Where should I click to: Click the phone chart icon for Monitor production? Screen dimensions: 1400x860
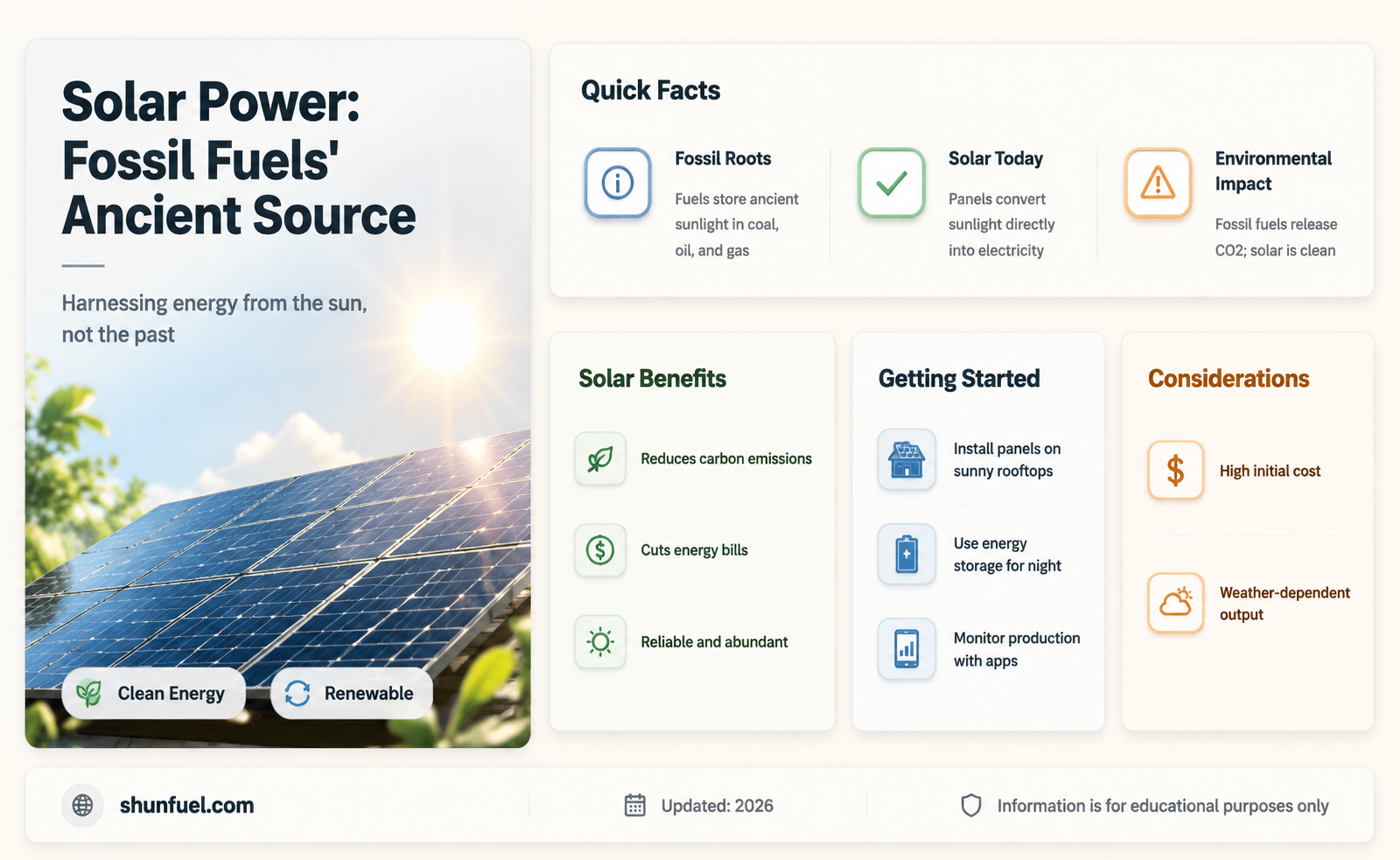point(906,649)
